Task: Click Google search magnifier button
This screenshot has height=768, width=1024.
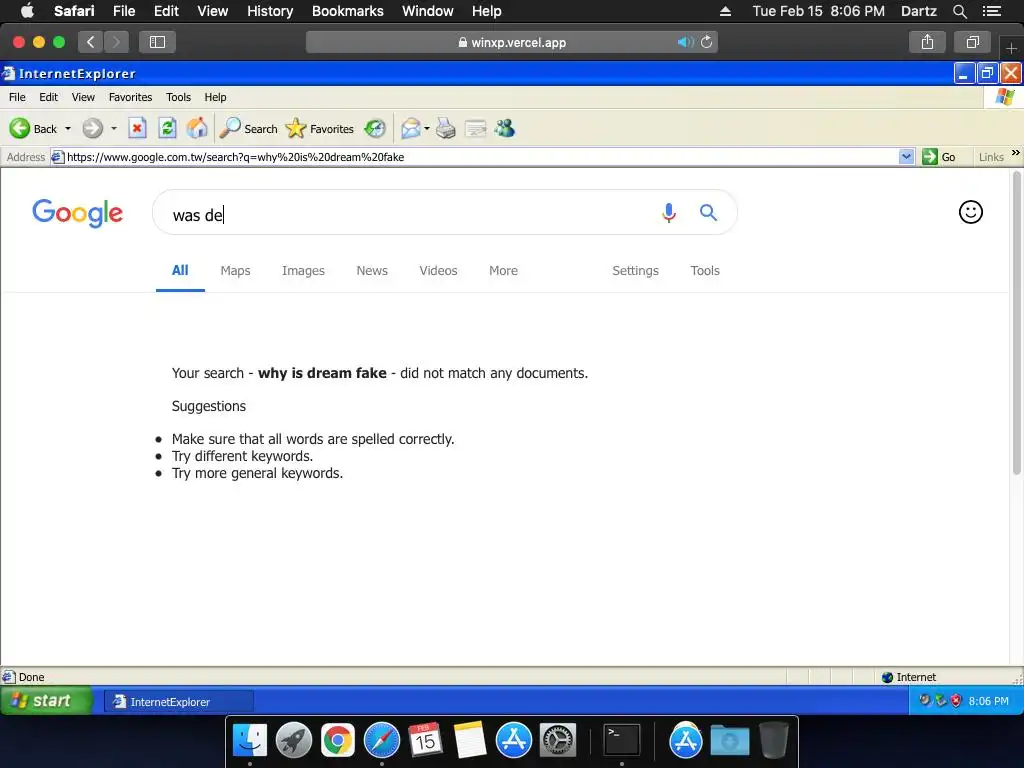Action: click(x=709, y=212)
